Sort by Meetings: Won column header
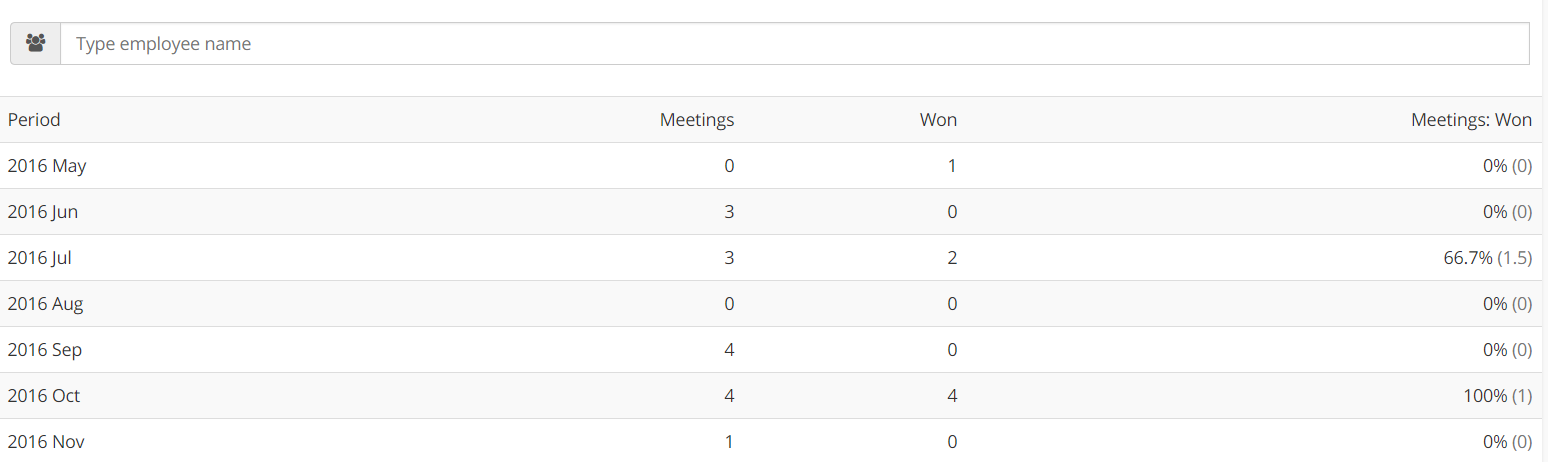Screen dimensions: 1548x462 pyautogui.click(x=1471, y=120)
